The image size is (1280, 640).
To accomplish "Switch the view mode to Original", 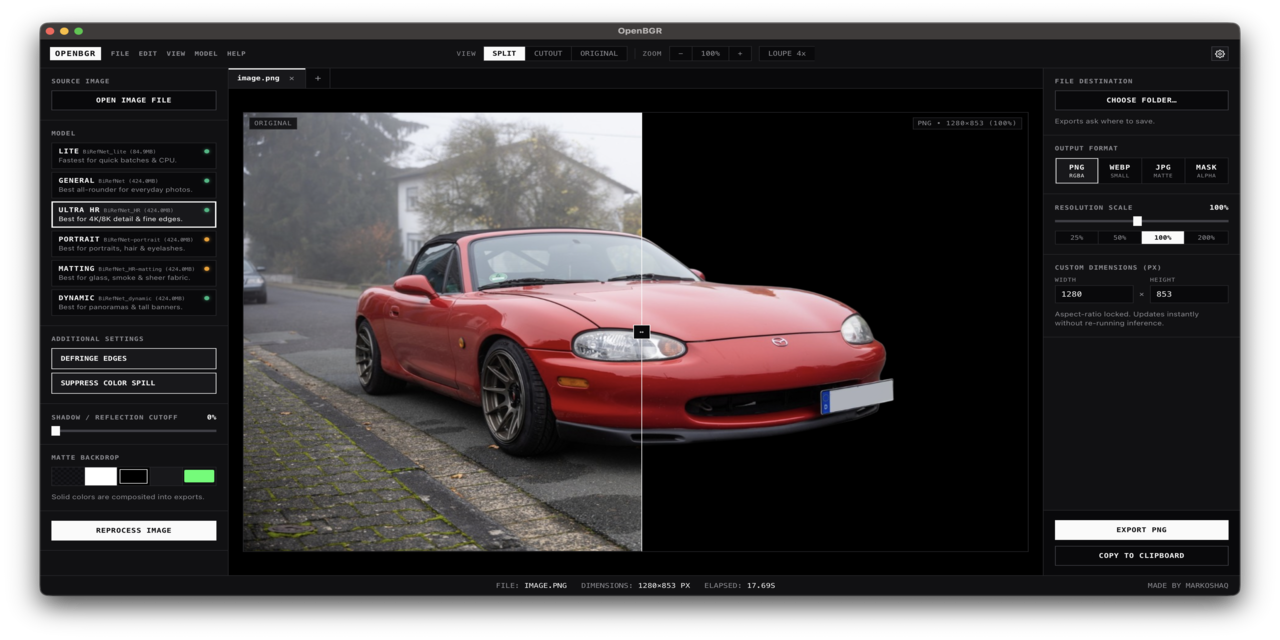I will (x=599, y=54).
